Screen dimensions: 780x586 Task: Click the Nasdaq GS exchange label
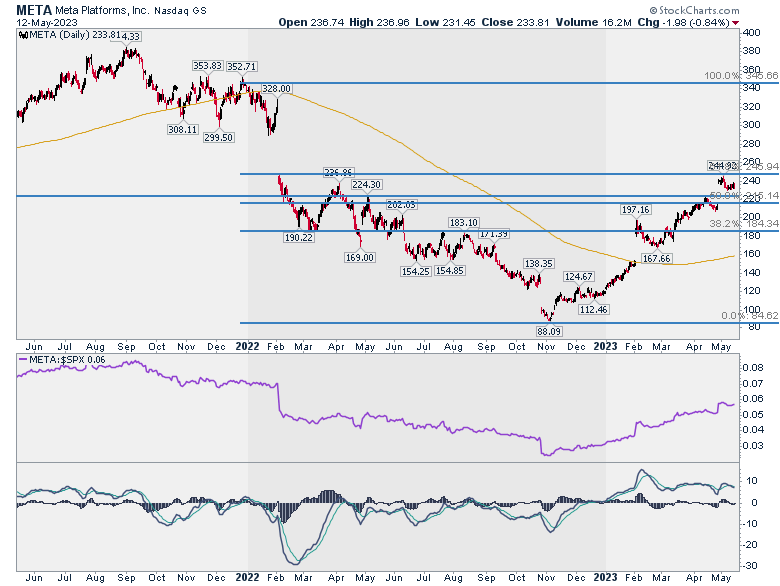point(181,10)
